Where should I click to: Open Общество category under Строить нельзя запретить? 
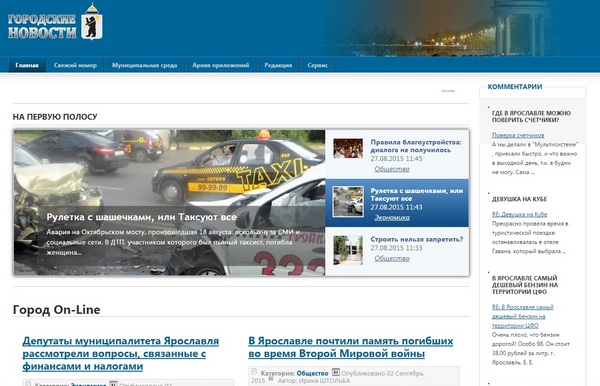[392, 258]
